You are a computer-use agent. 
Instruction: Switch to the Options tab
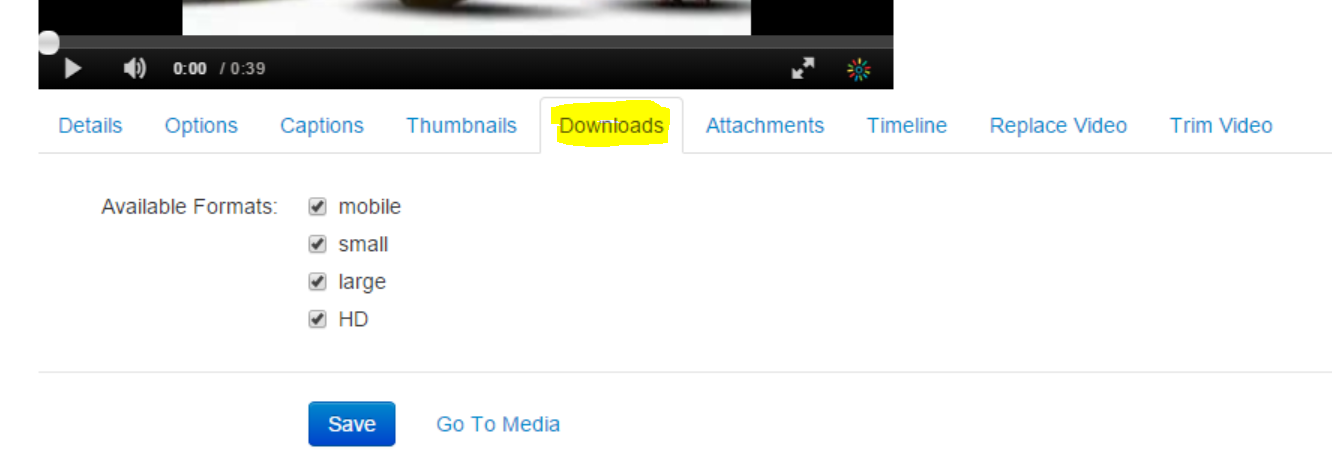201,126
